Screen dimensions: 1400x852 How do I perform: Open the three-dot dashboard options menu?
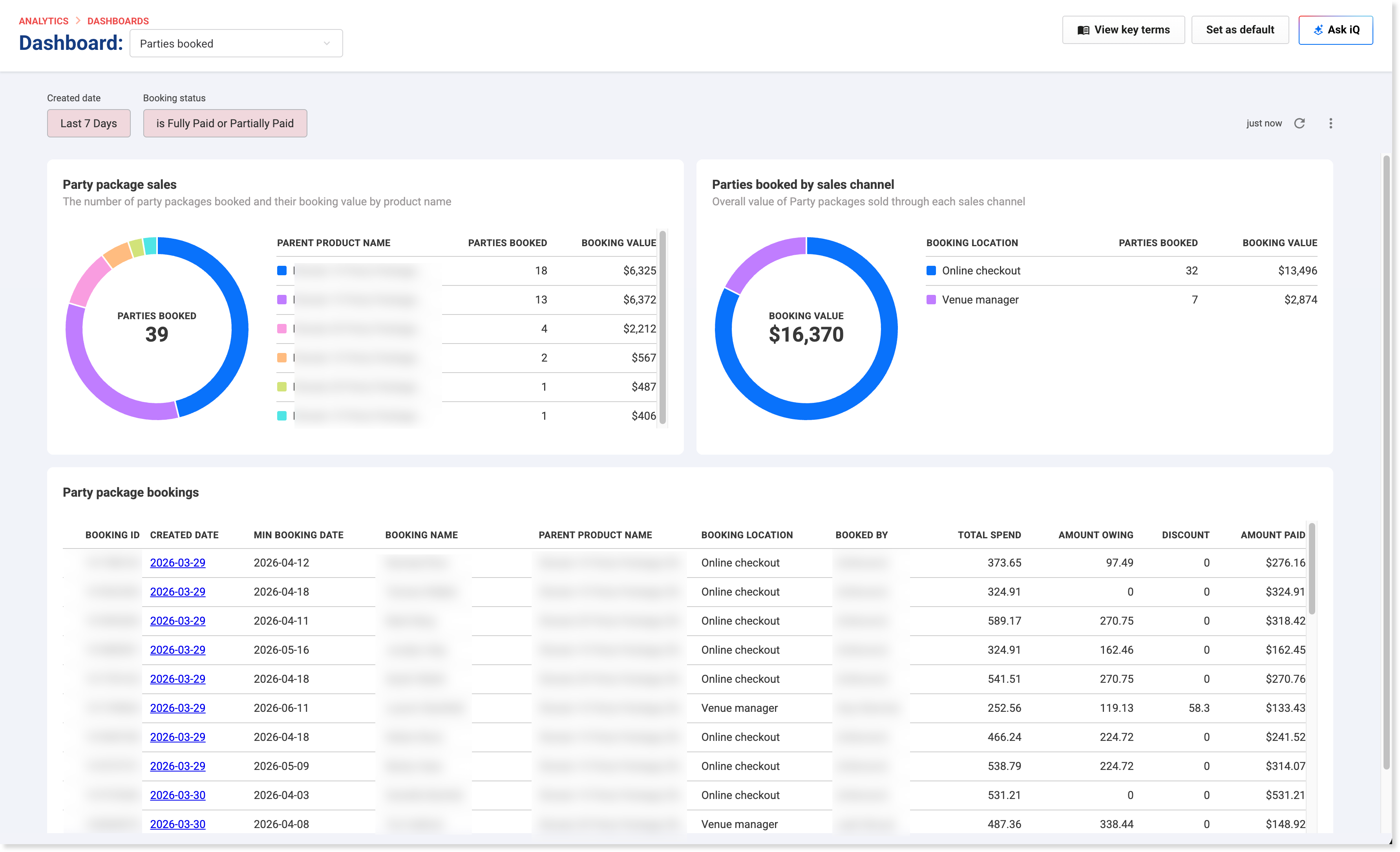pos(1330,123)
